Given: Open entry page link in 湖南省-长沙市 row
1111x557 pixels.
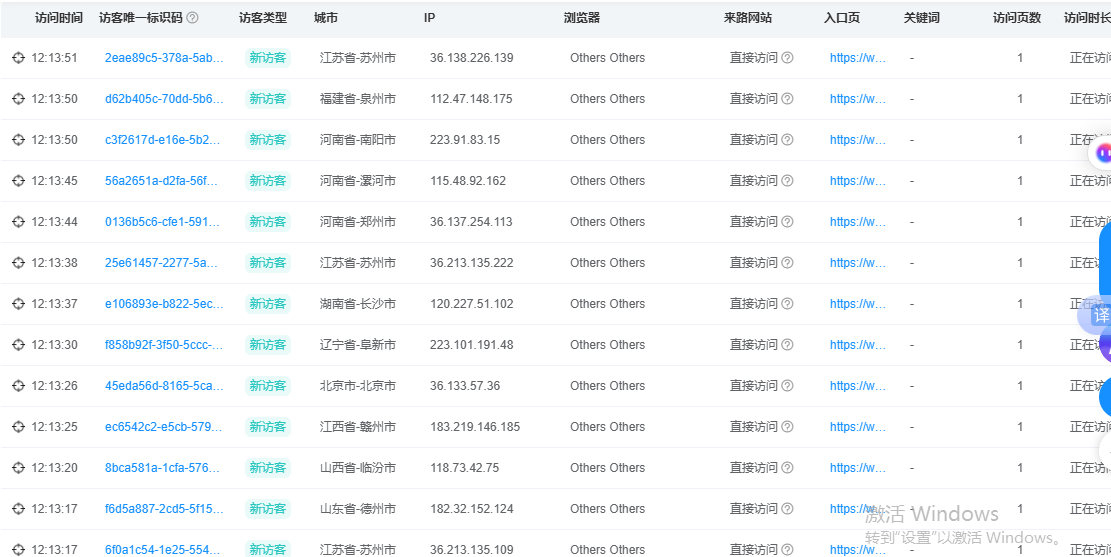Looking at the screenshot, I should click(858, 304).
